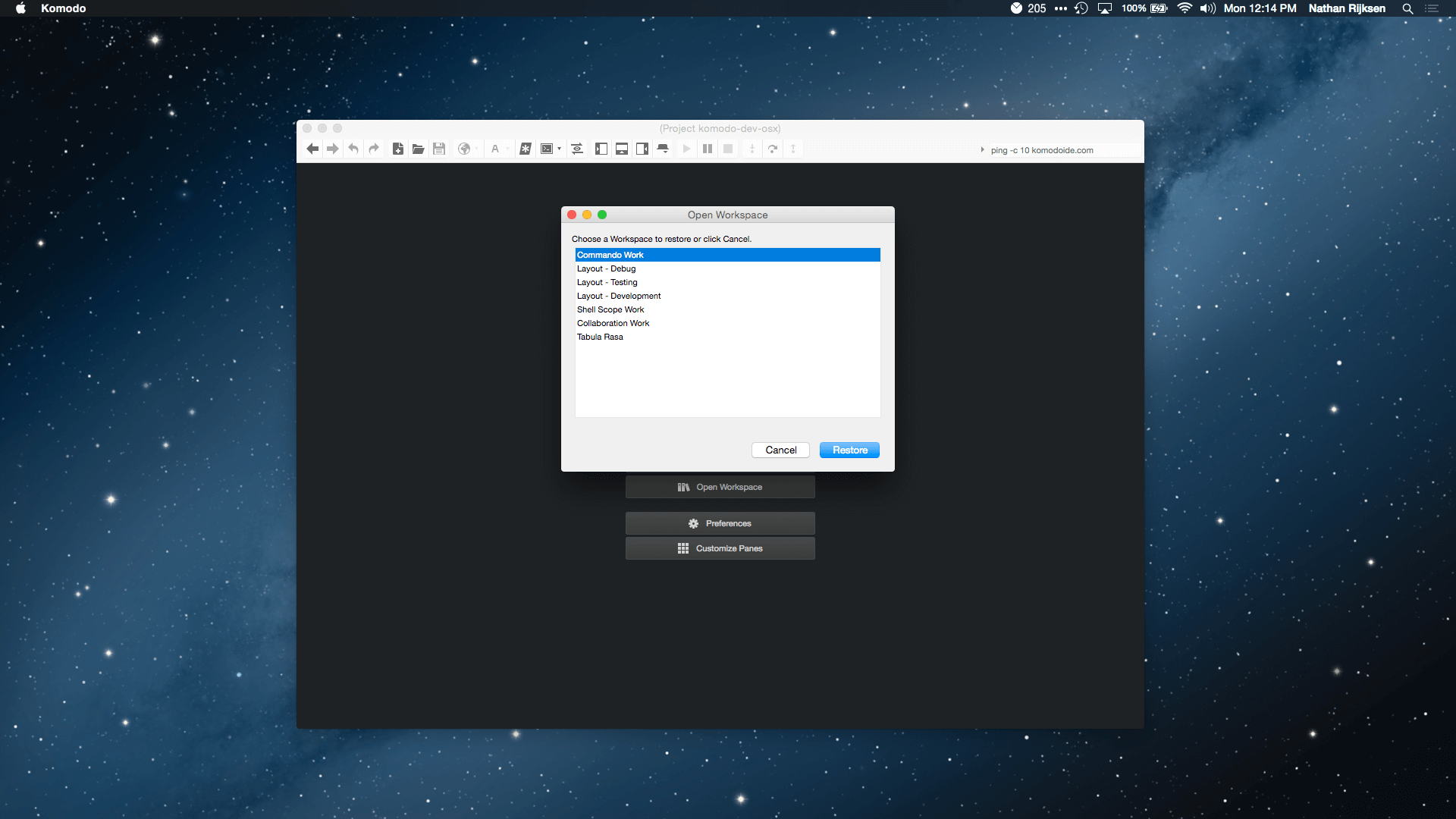Image resolution: width=1456 pixels, height=819 pixels.
Task: Toggle the right pane visibility icon
Action: pyautogui.click(x=642, y=149)
